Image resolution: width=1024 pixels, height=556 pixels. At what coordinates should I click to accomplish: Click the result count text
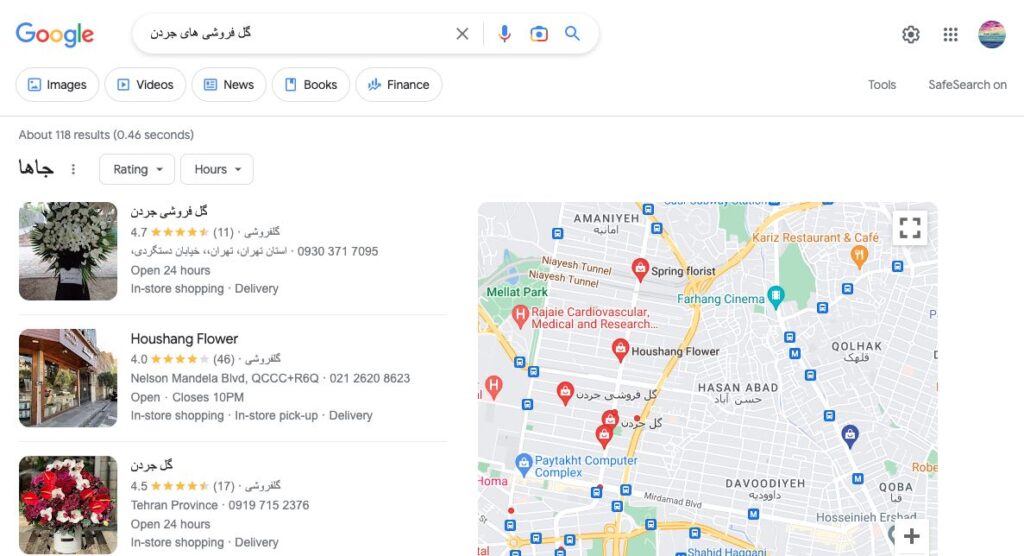[106, 135]
